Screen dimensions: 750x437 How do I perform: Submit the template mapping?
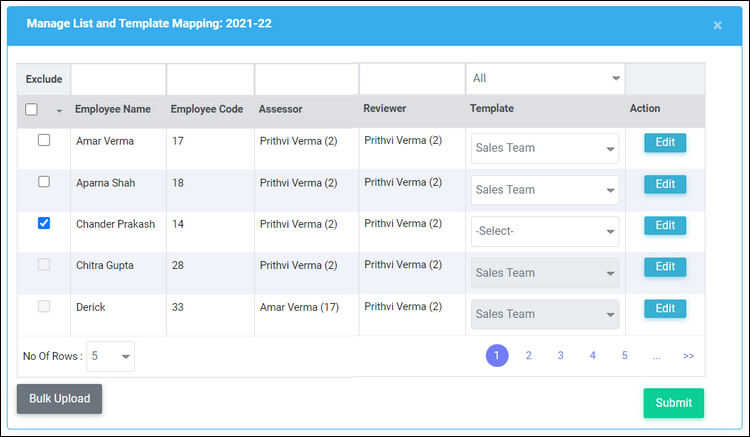[x=673, y=403]
